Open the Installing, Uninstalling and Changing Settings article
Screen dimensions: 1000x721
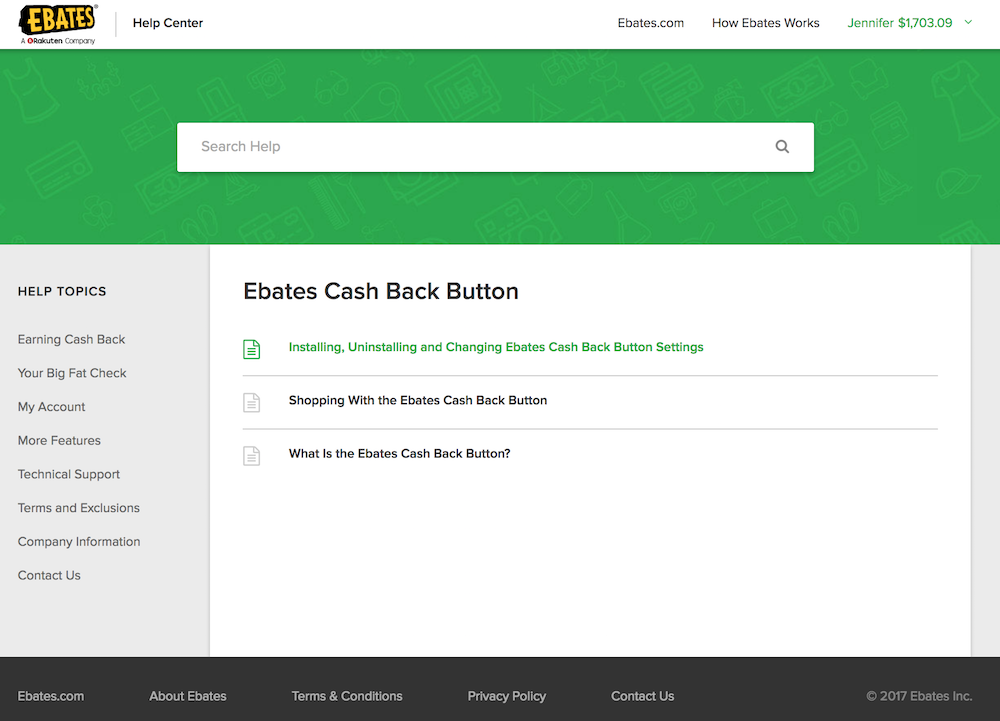click(496, 347)
